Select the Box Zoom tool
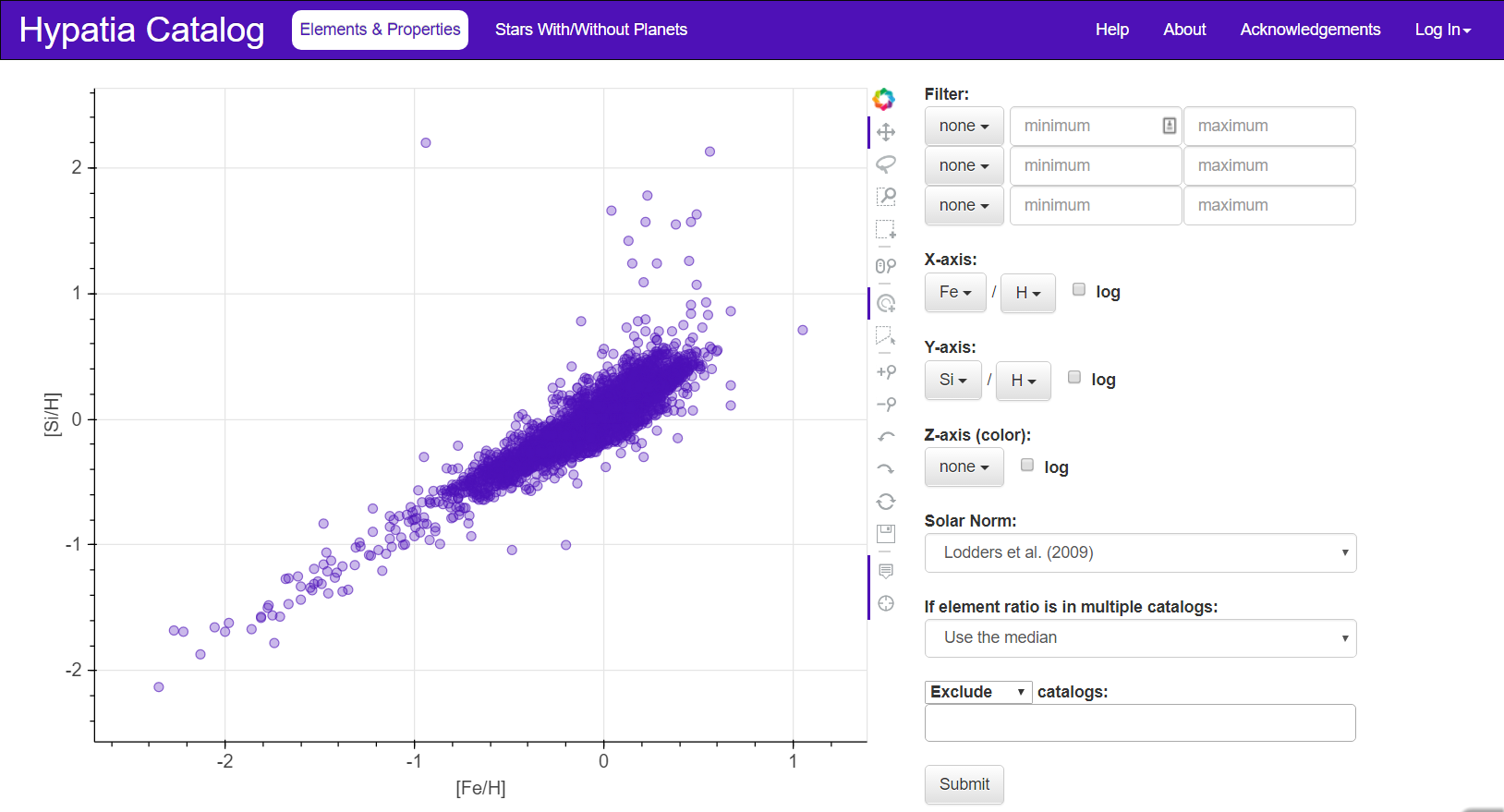The image size is (1504, 812). pyautogui.click(x=885, y=196)
